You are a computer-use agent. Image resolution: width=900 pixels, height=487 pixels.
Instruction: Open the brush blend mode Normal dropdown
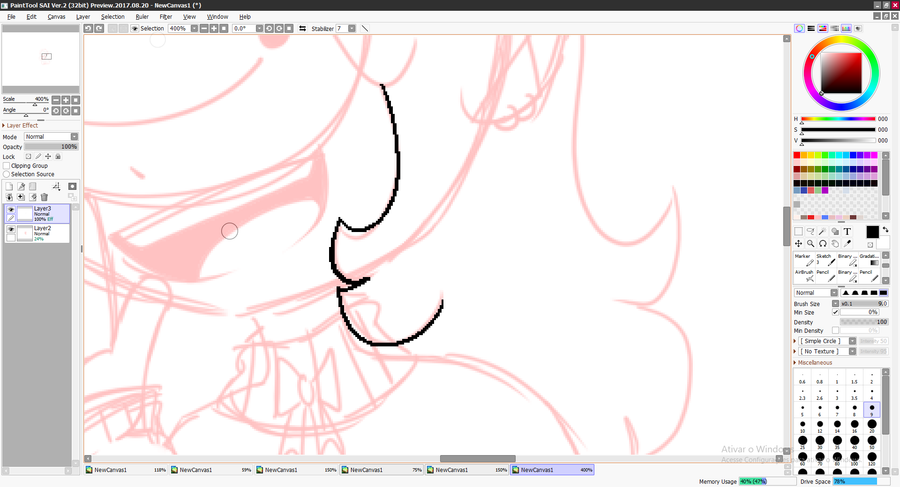pyautogui.click(x=816, y=292)
